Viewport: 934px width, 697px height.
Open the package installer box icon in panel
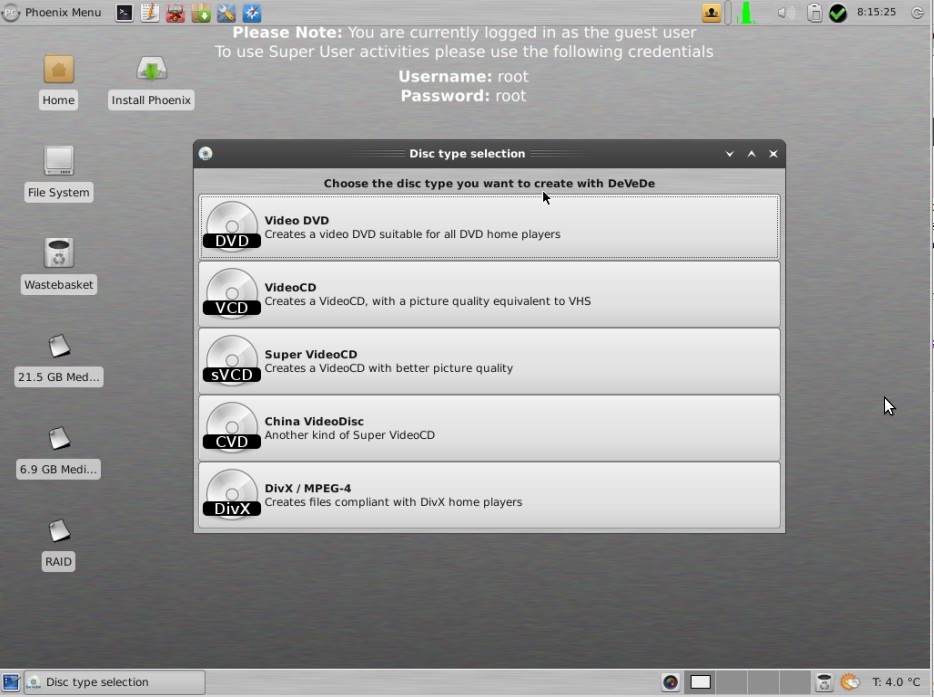coord(201,13)
